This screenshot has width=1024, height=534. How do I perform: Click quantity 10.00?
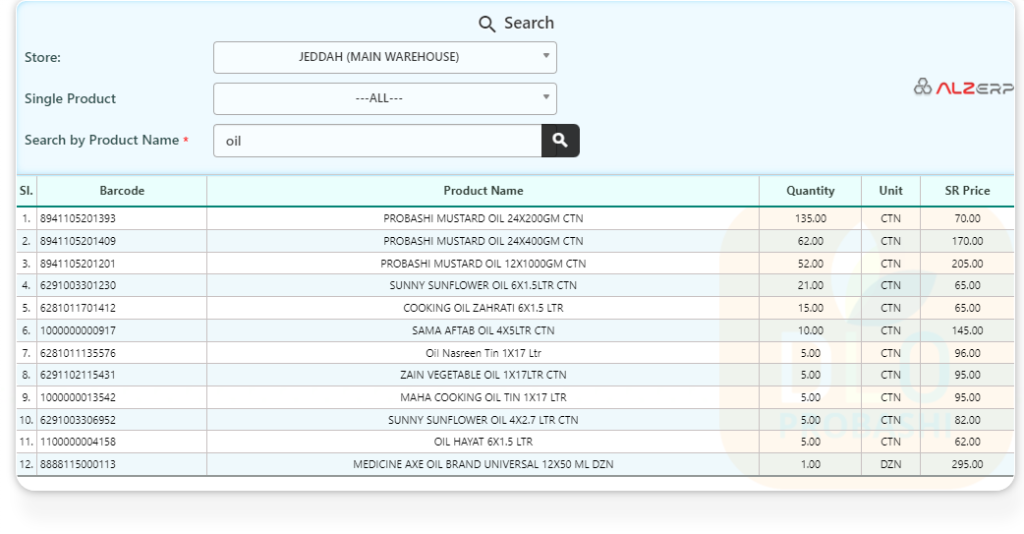point(810,330)
